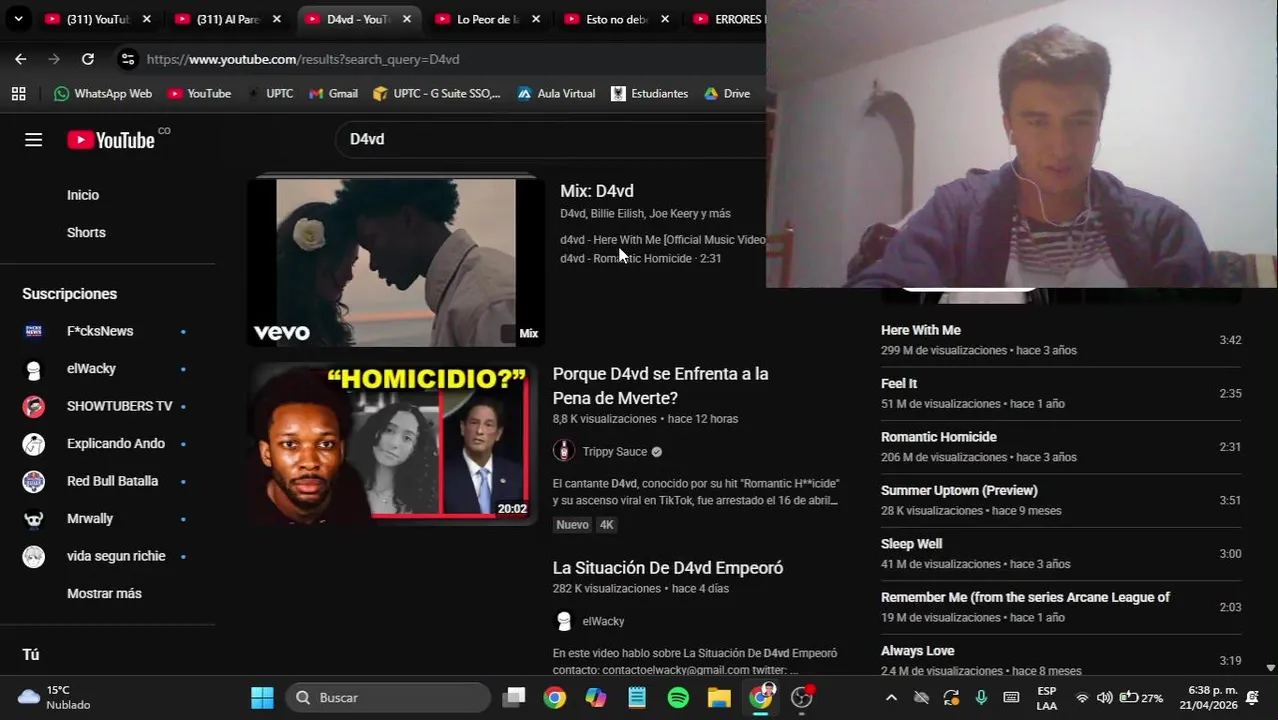Switch to the '(311) Al Pare' tab
The width and height of the screenshot is (1278, 720).
coord(227,19)
